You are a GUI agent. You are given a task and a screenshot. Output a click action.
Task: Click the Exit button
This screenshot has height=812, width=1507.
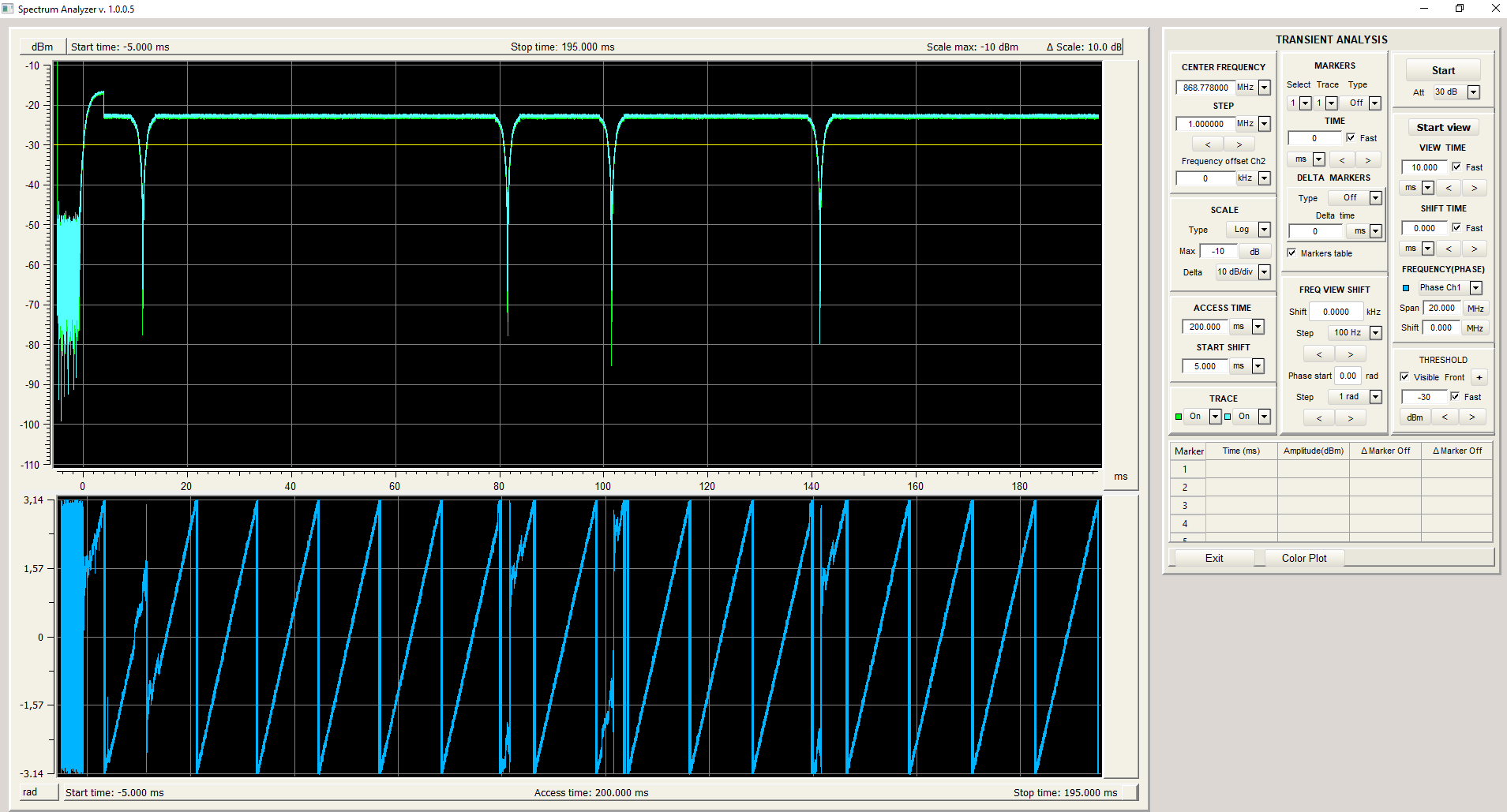1214,558
